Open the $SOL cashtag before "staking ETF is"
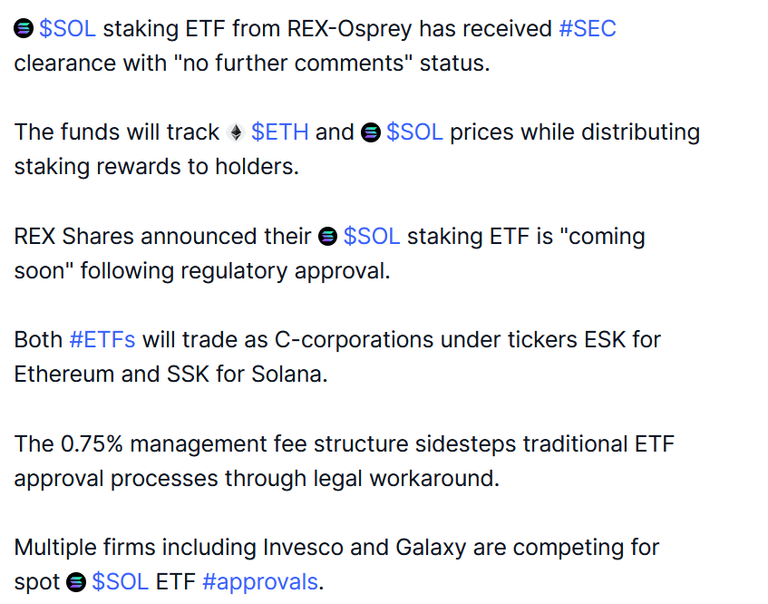 [372, 236]
